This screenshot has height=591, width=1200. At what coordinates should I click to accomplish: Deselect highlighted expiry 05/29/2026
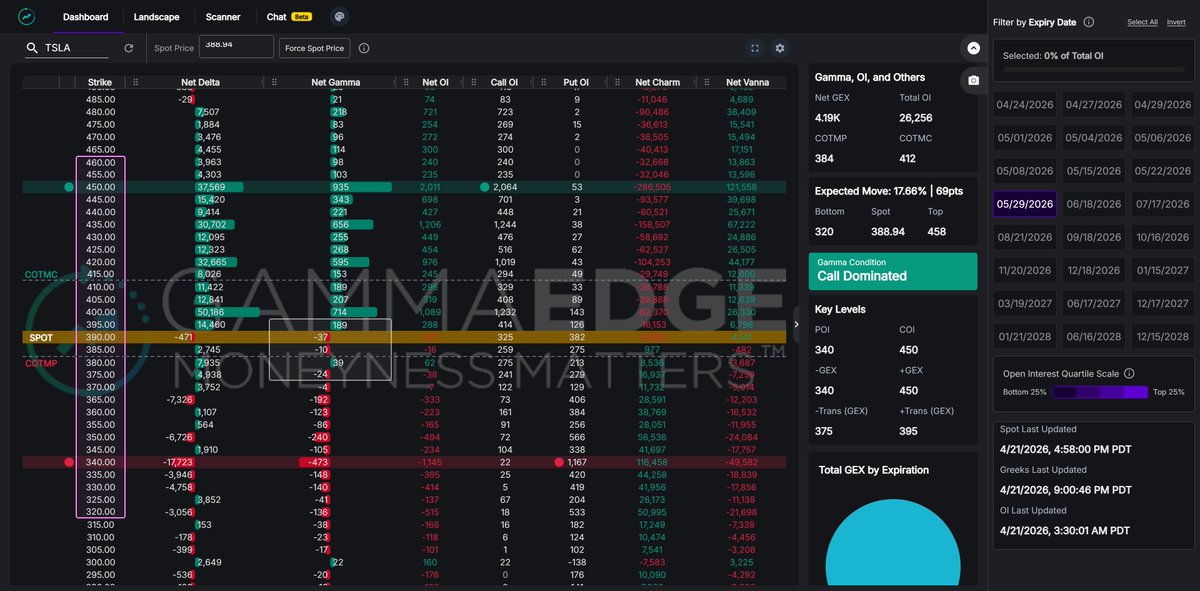pos(1024,204)
